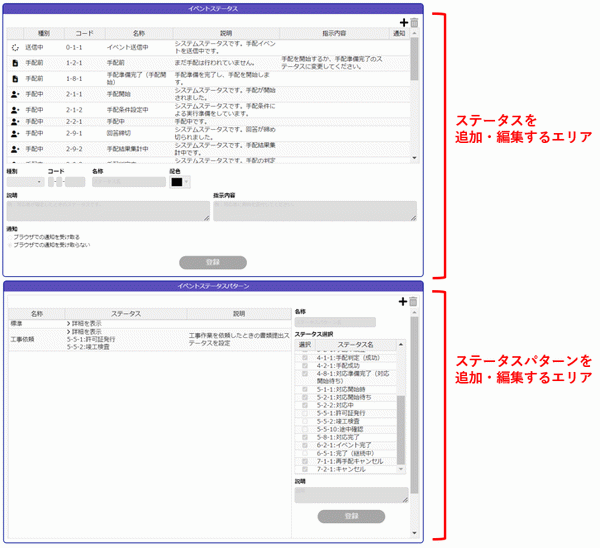
Task: Click the trash icon in Status Pattern panel
Action: pos(413,301)
